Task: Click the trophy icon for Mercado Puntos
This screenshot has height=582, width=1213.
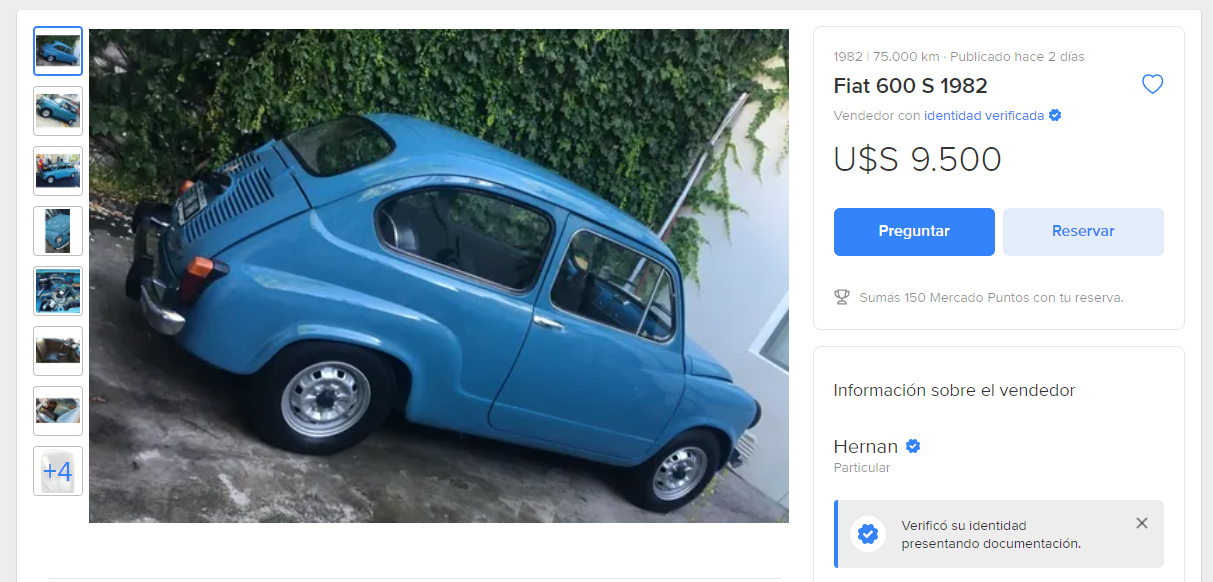Action: pyautogui.click(x=842, y=297)
